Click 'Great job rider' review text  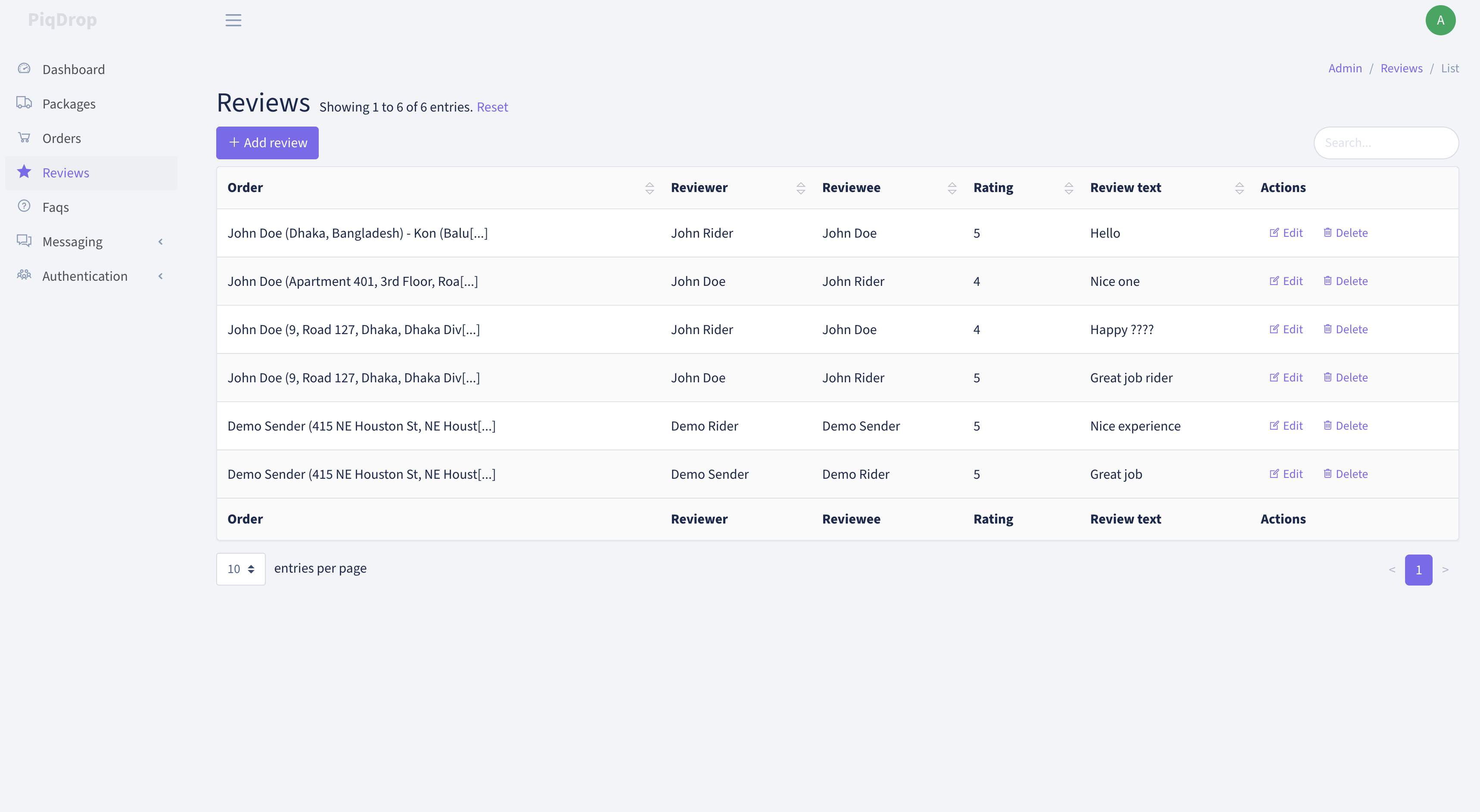coord(1131,378)
